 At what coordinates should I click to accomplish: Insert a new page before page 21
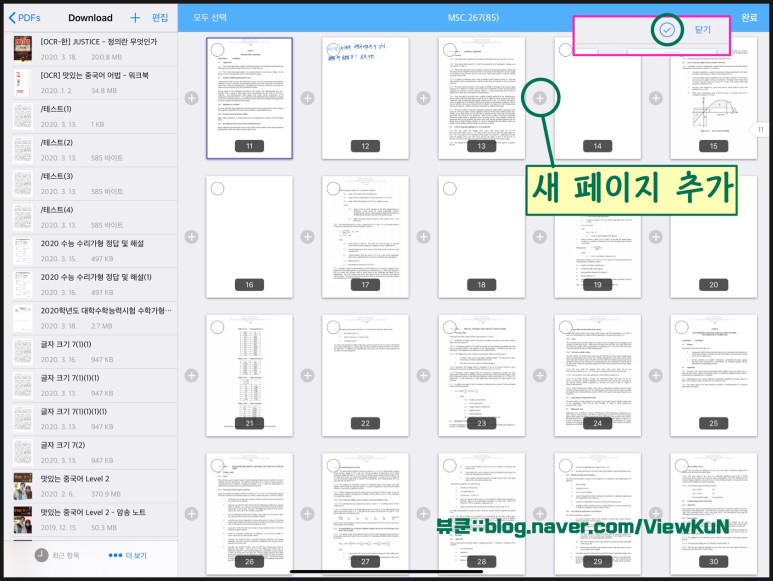[x=191, y=376]
